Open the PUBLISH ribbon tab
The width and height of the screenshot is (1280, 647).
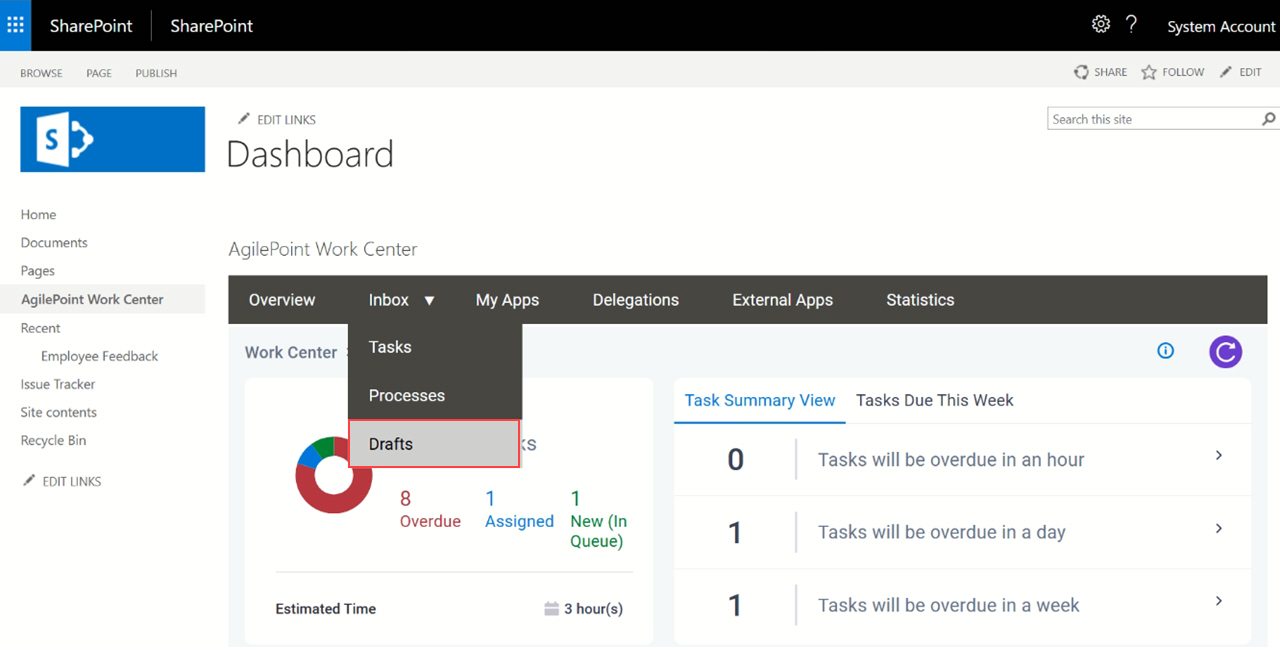pos(156,73)
